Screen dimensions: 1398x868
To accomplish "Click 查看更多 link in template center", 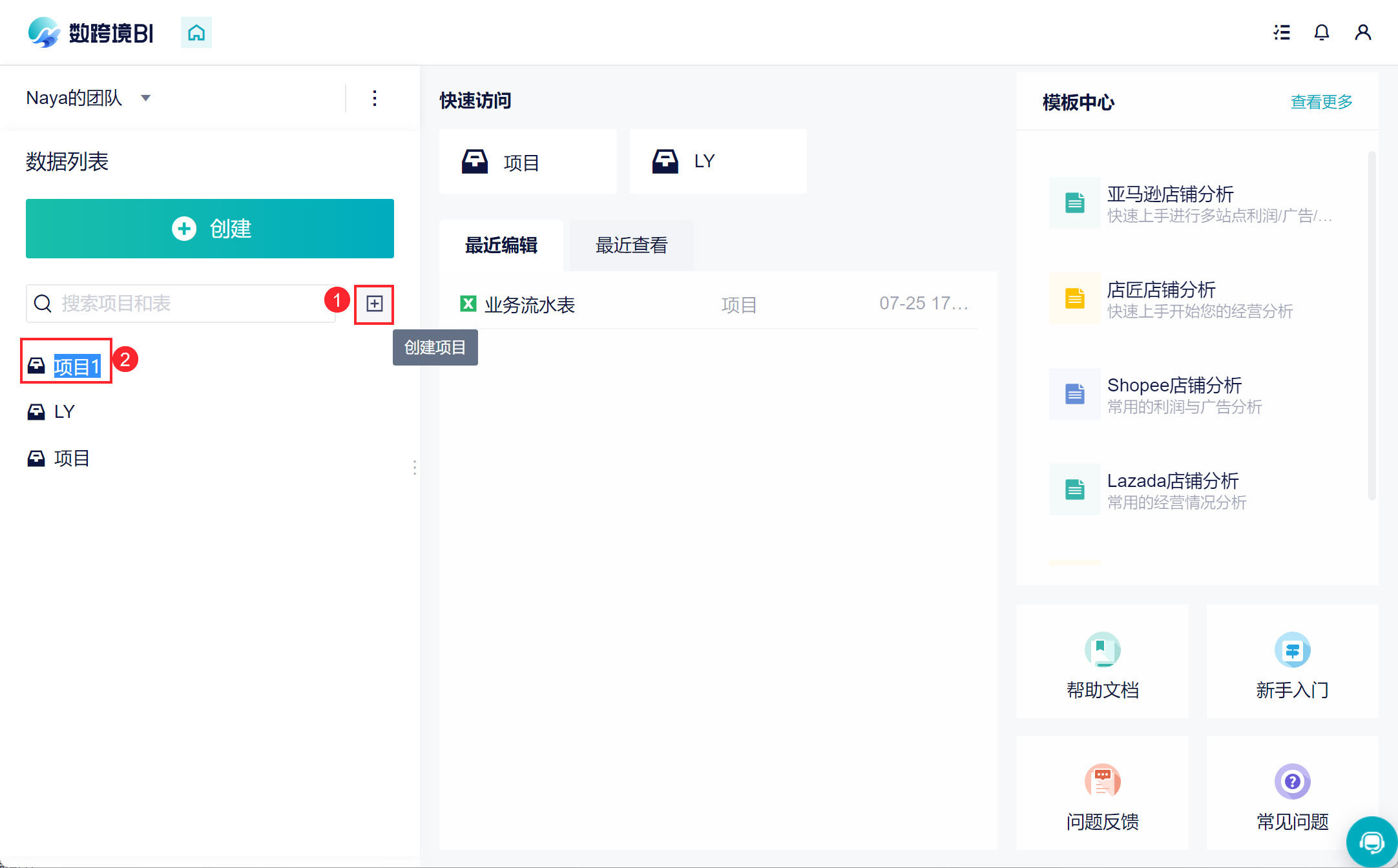I will (1321, 102).
